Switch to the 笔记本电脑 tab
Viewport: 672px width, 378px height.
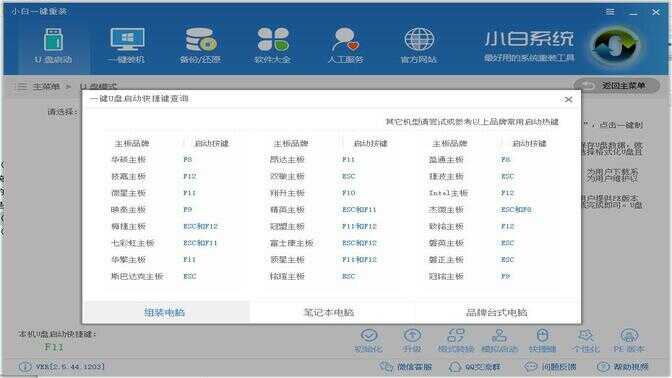click(329, 312)
